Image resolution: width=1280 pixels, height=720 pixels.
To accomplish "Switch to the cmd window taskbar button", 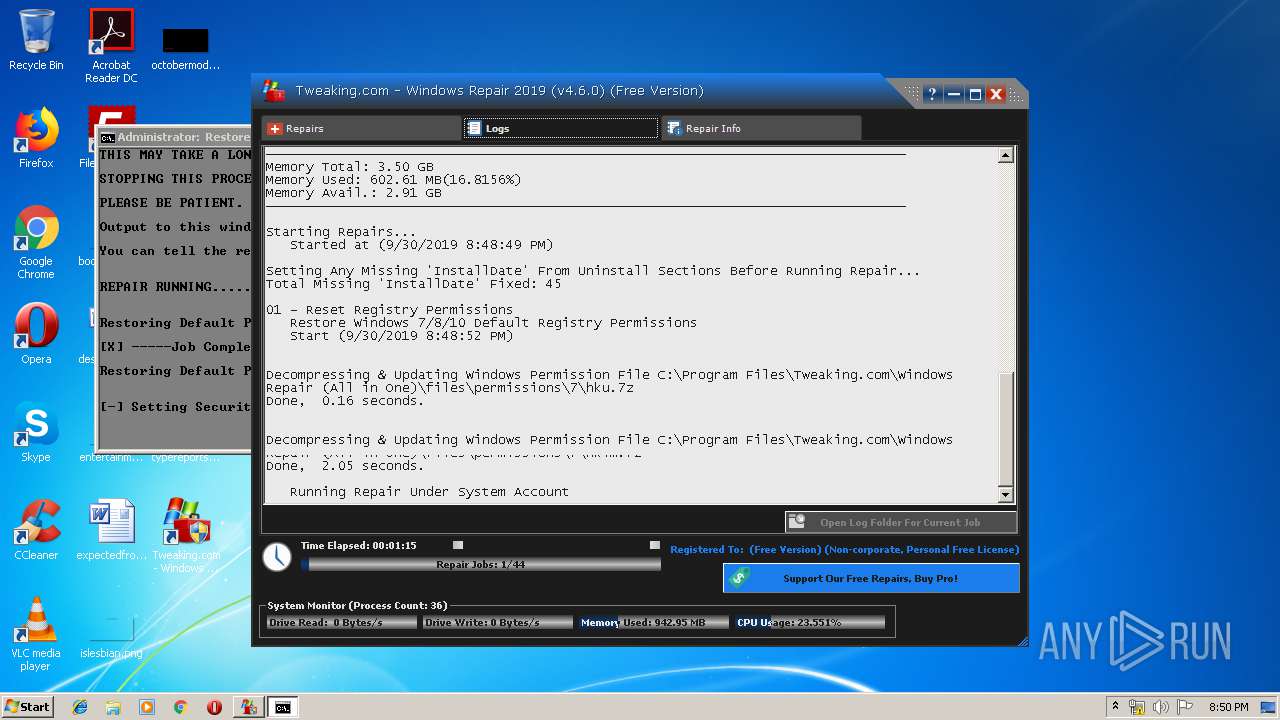I will pos(283,707).
